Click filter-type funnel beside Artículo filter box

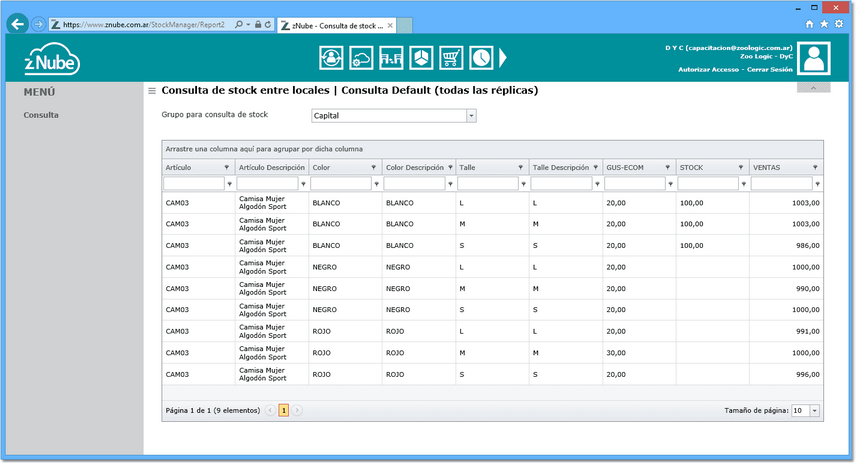[x=229, y=185]
